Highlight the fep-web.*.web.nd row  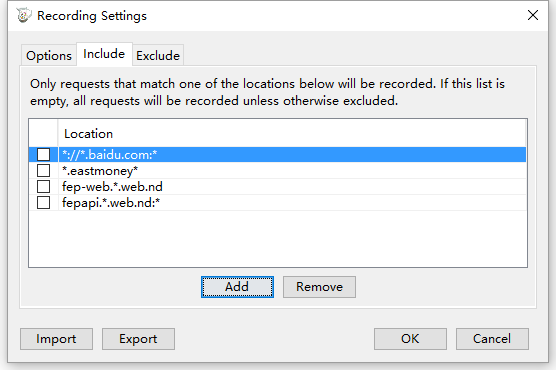(x=278, y=187)
